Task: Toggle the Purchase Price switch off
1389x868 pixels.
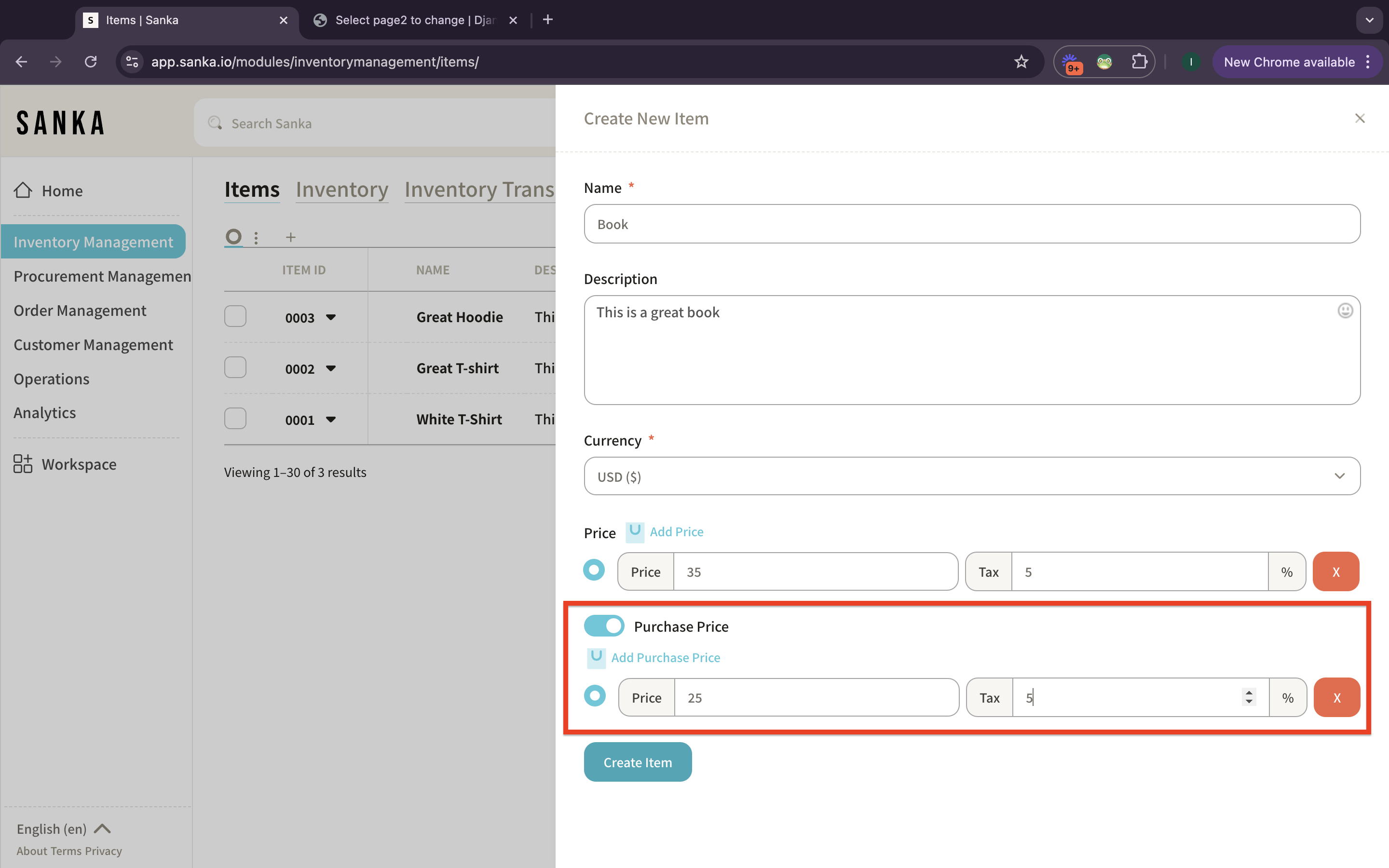Action: coord(604,626)
